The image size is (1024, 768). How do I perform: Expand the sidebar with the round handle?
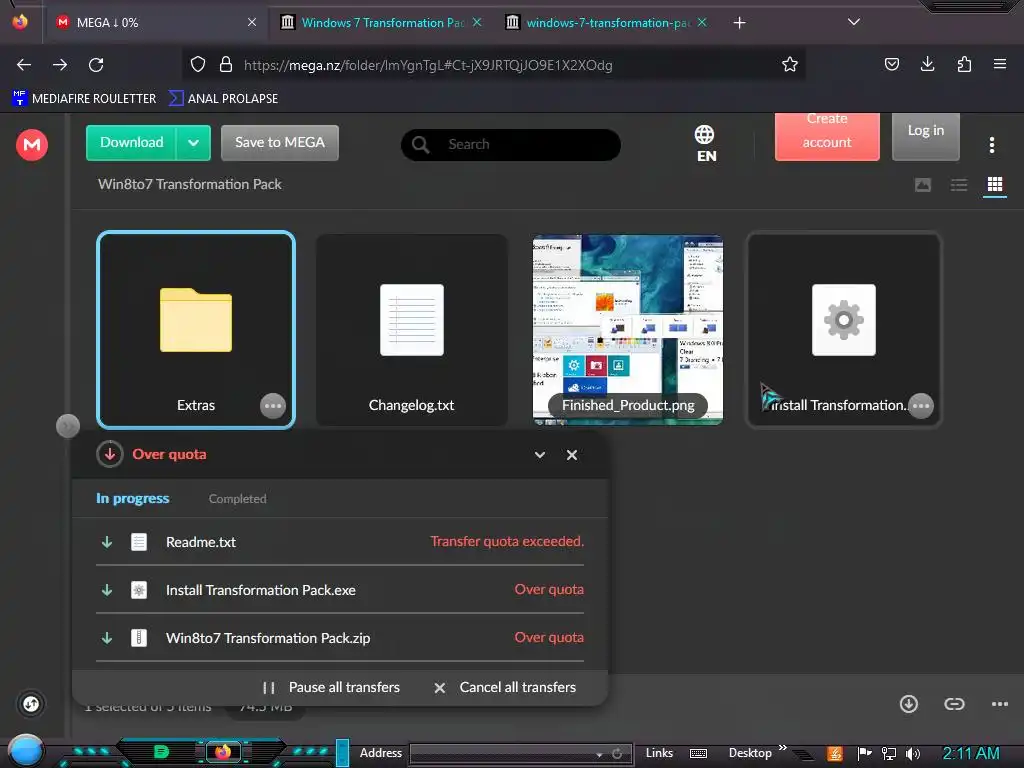[68, 426]
